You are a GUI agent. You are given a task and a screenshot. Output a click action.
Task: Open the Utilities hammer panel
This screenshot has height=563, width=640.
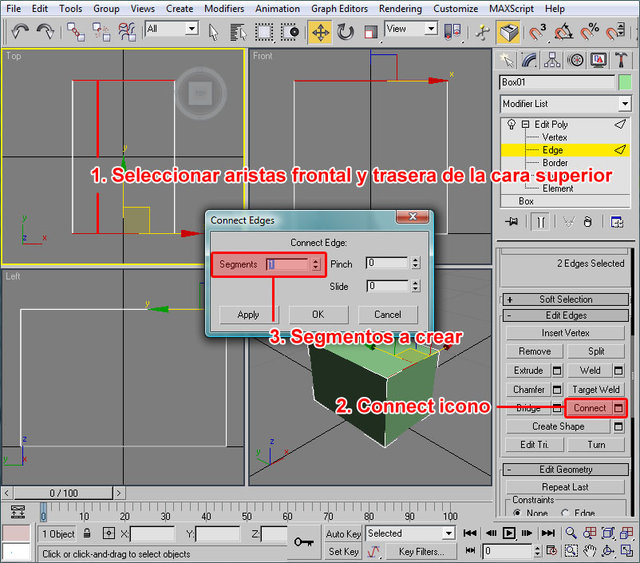622,59
